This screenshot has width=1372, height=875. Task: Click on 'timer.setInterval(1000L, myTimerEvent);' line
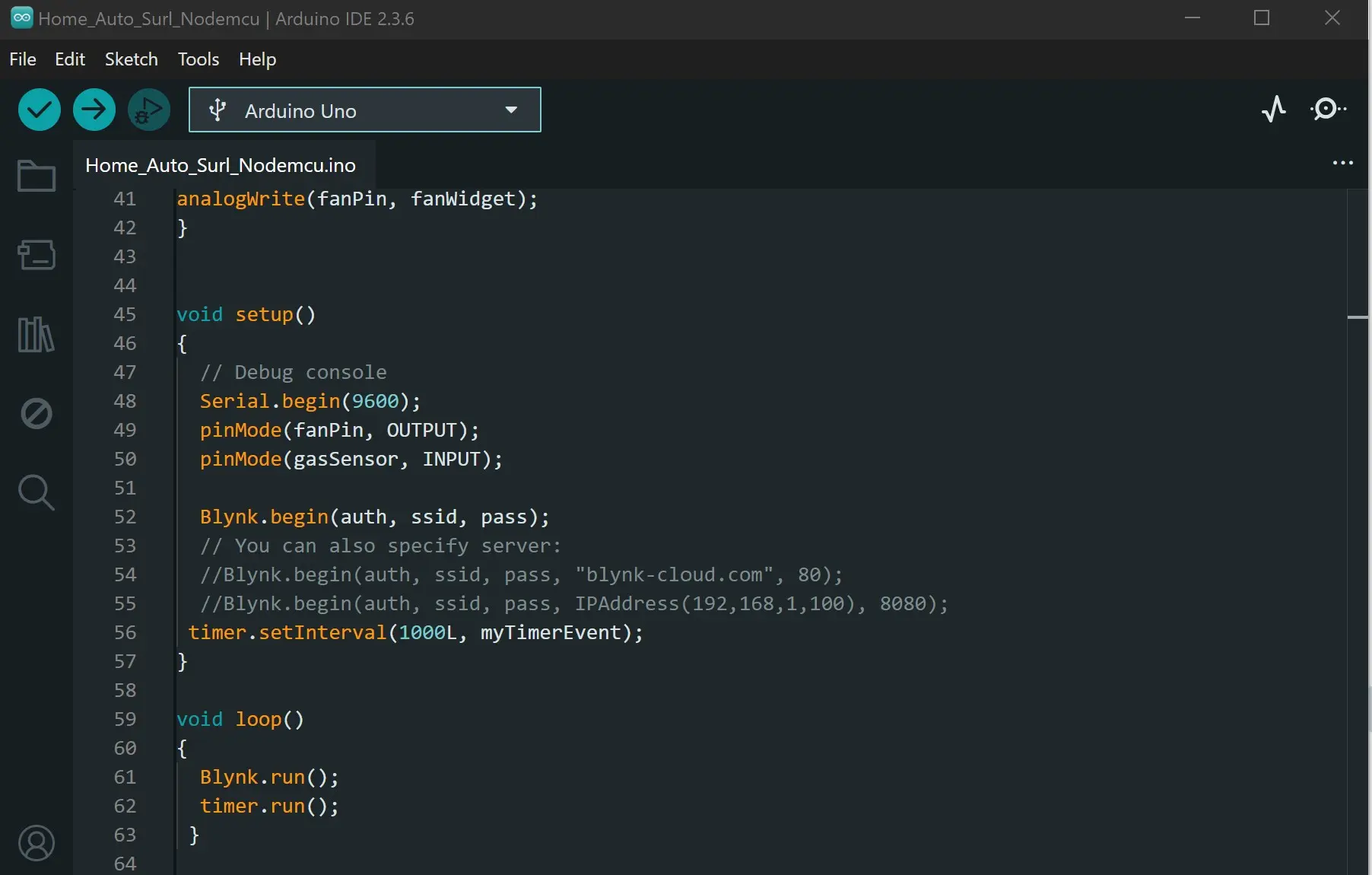pyautogui.click(x=415, y=632)
